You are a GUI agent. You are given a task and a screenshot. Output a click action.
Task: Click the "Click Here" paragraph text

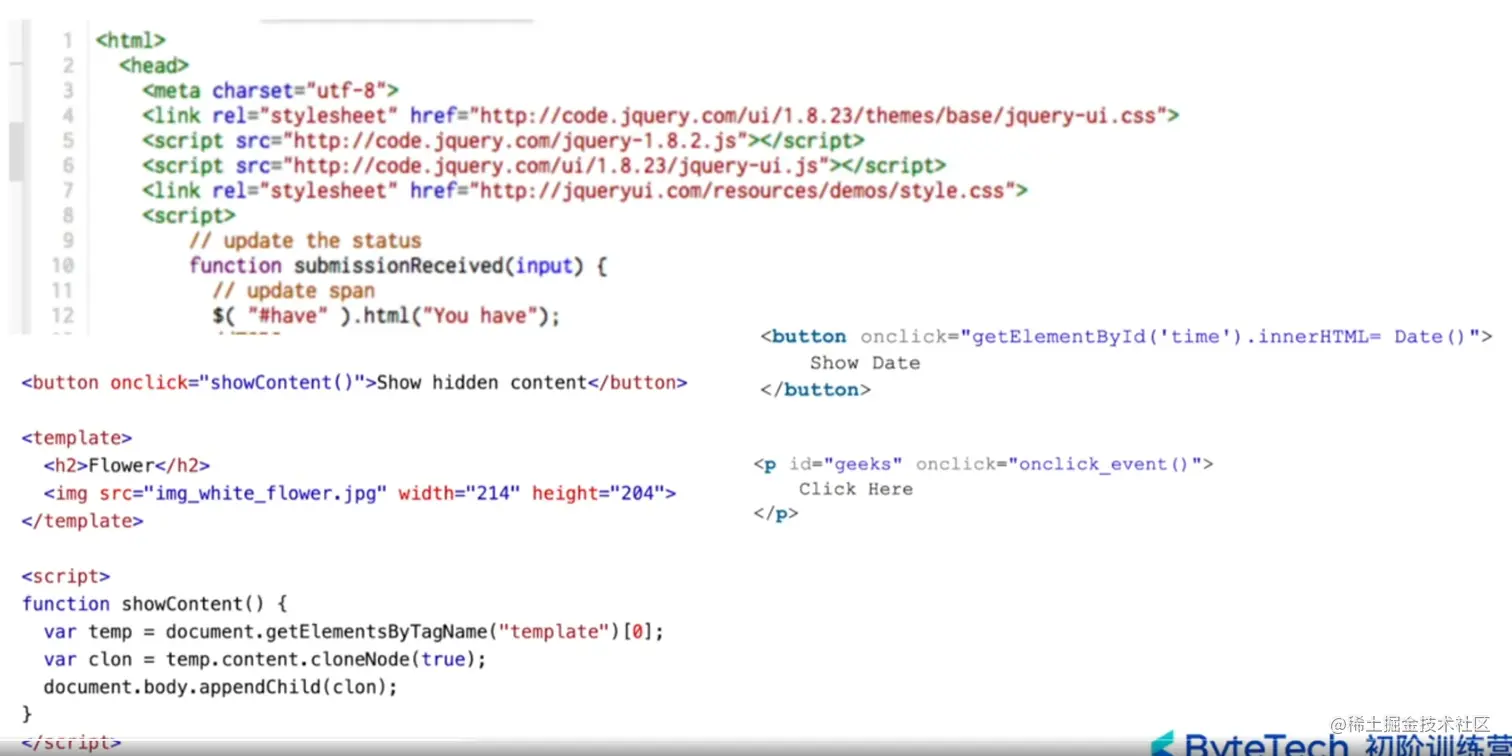856,489
